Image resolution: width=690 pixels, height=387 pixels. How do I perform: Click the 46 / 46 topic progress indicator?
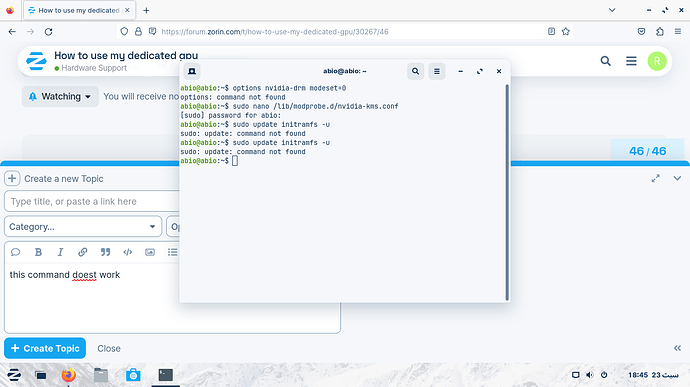pos(647,151)
